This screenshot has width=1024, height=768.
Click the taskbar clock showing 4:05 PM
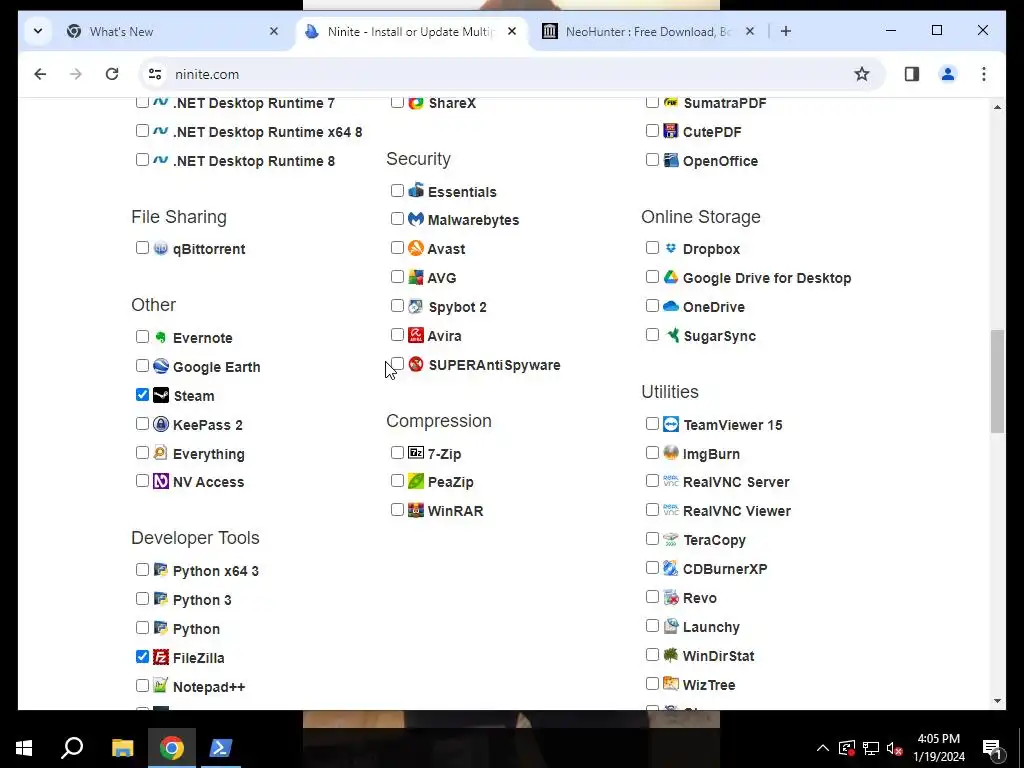(x=938, y=748)
